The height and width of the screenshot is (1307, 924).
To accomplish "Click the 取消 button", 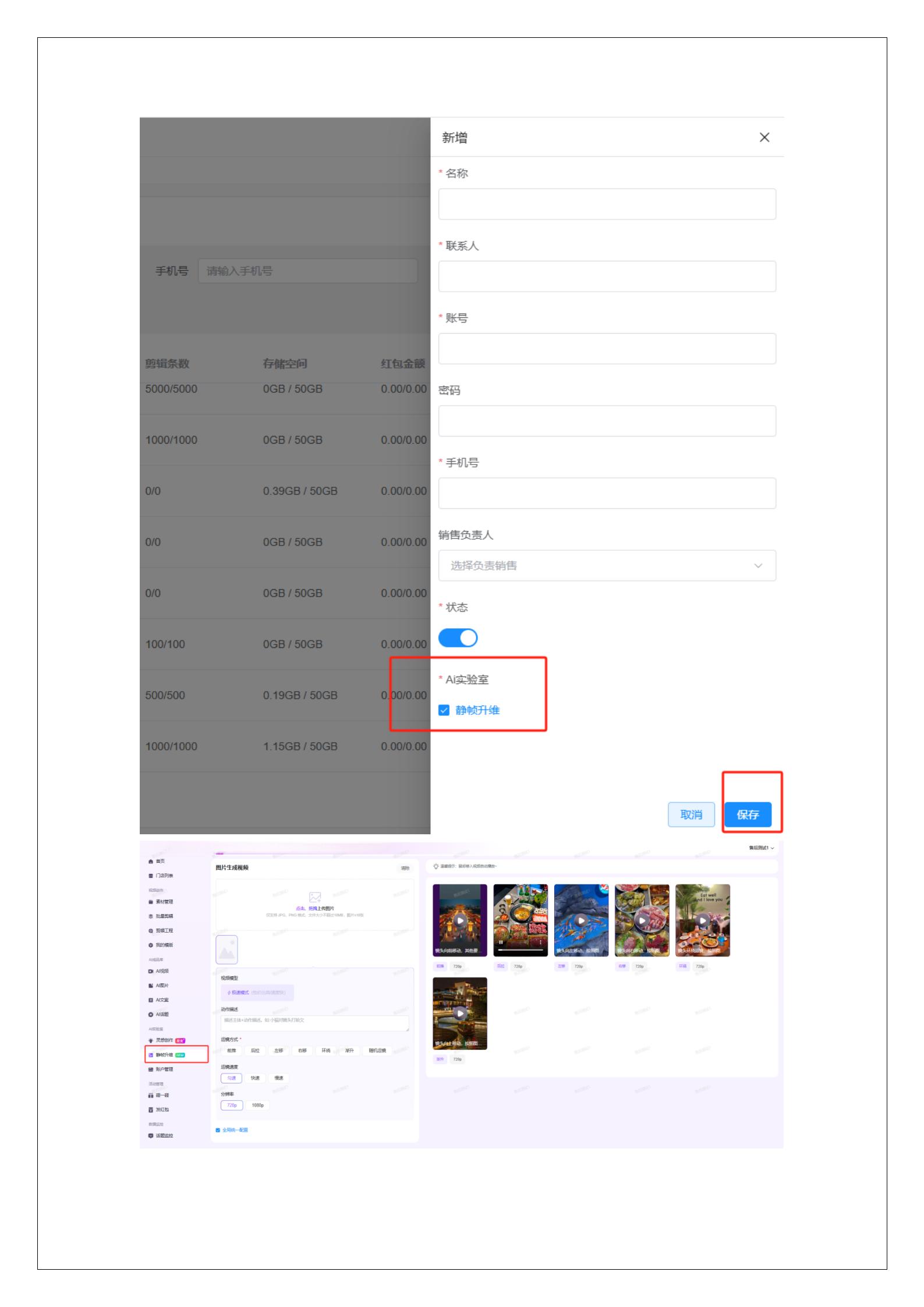I will pyautogui.click(x=691, y=814).
